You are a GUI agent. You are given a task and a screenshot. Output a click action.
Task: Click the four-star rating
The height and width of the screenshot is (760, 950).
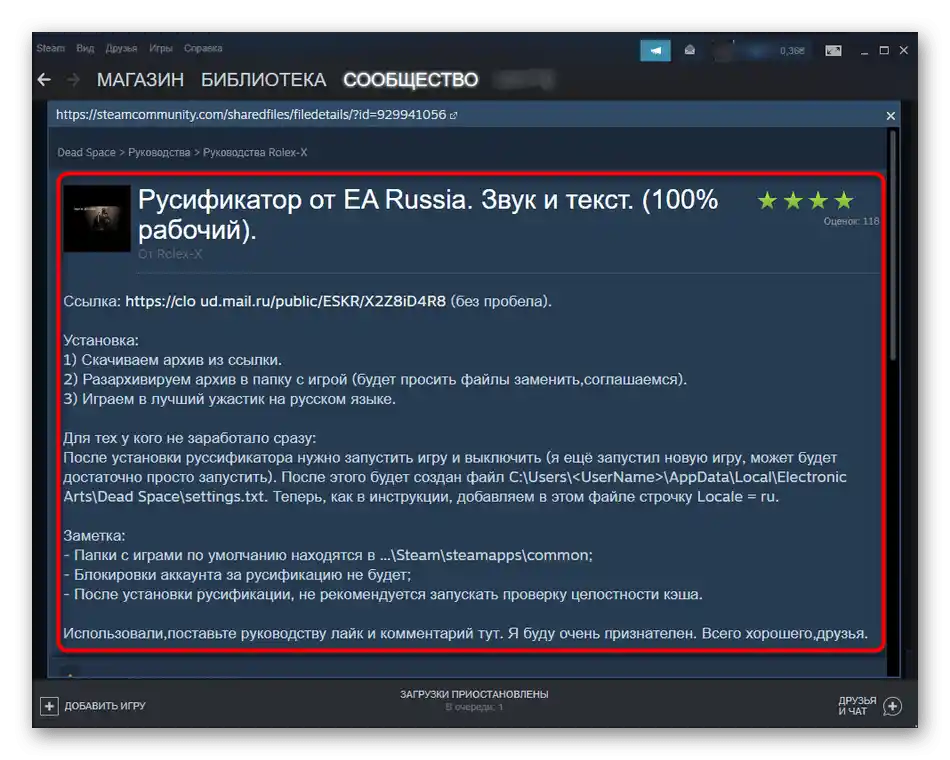(805, 200)
